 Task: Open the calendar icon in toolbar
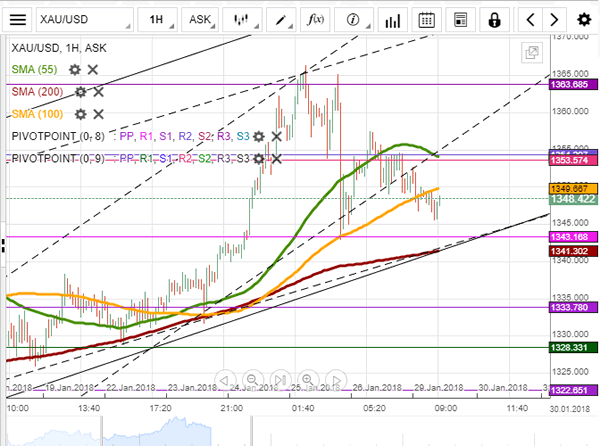pos(427,19)
